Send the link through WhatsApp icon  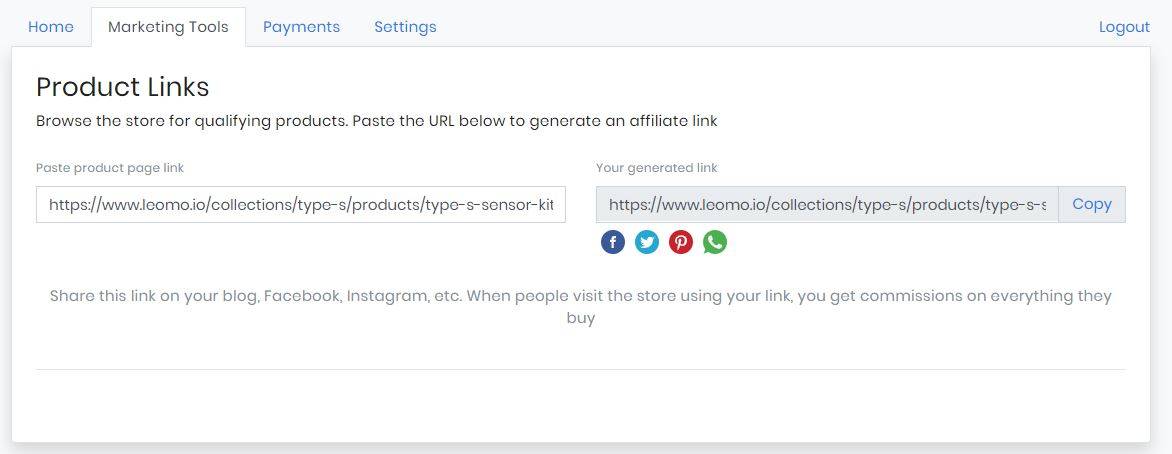[715, 242]
